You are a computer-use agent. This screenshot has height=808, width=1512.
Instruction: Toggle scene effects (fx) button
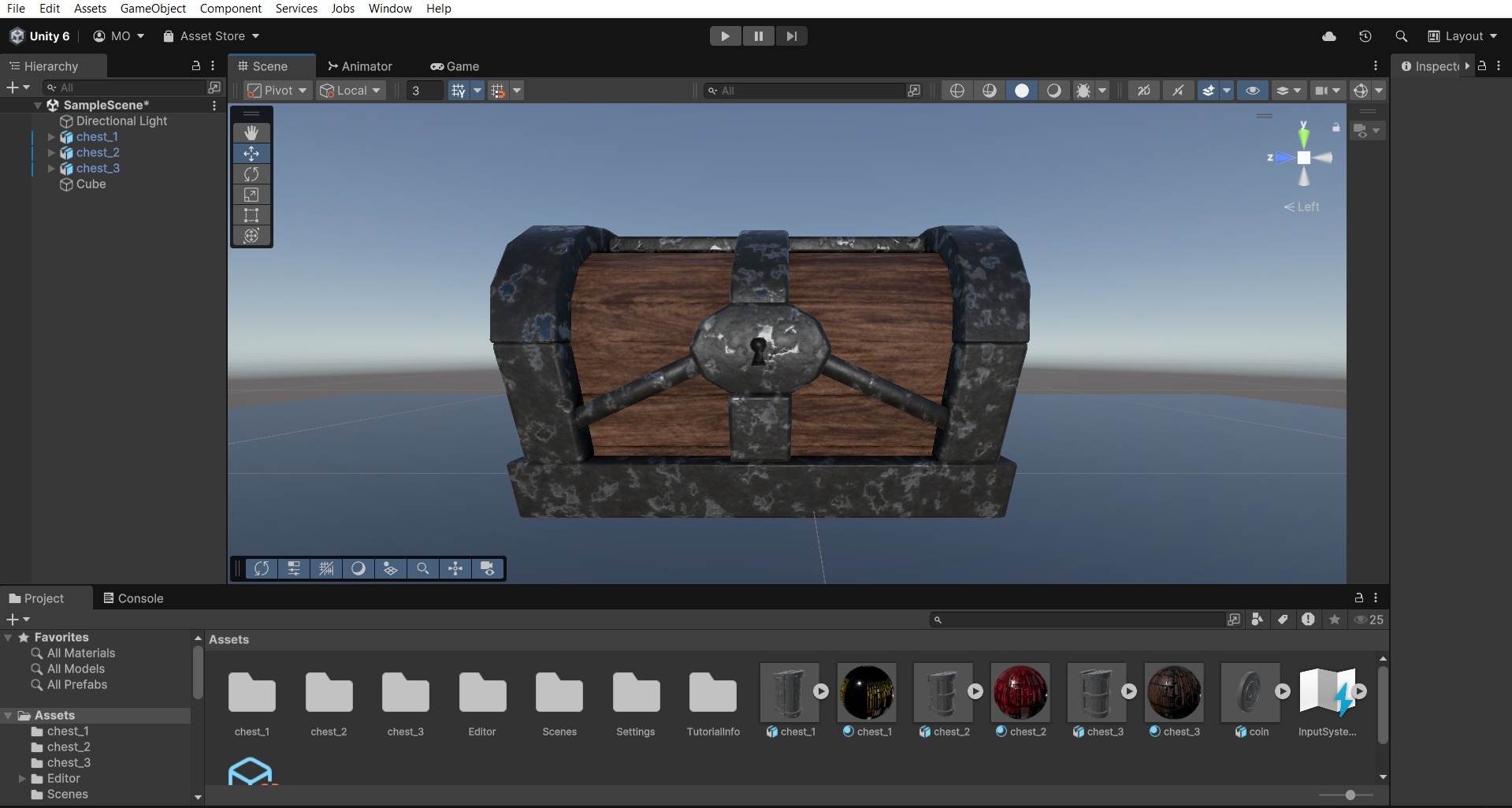[x=1208, y=91]
